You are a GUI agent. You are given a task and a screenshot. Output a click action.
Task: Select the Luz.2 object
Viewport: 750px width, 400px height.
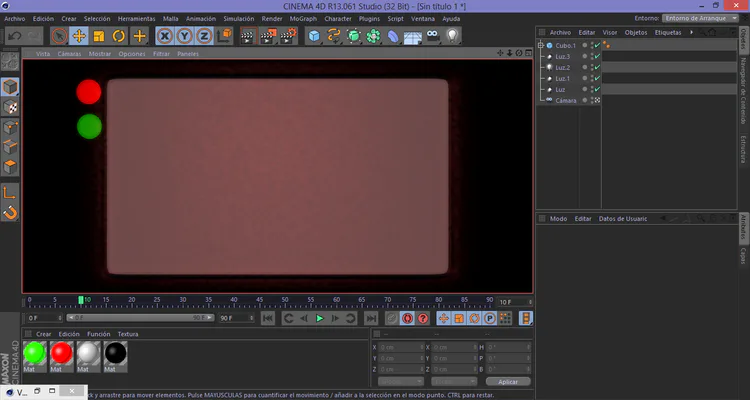[562, 67]
